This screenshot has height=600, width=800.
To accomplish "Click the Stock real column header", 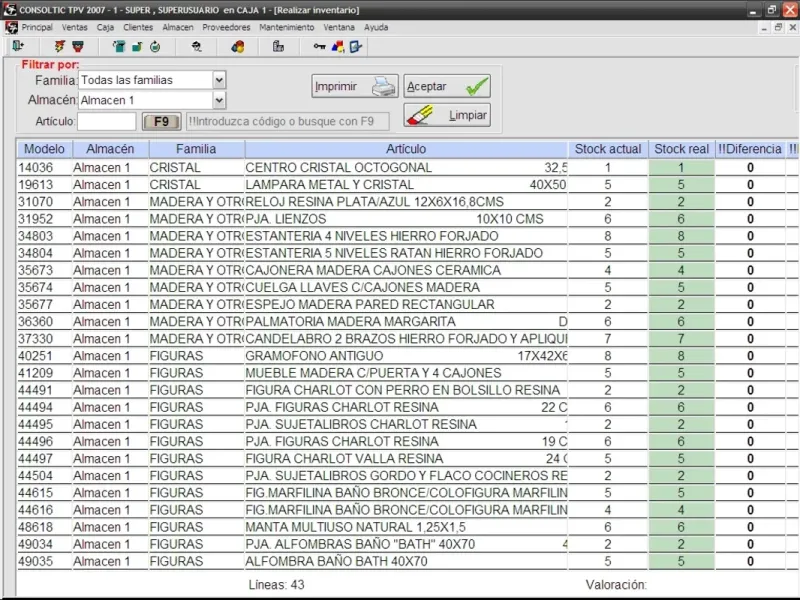I will (x=682, y=149).
